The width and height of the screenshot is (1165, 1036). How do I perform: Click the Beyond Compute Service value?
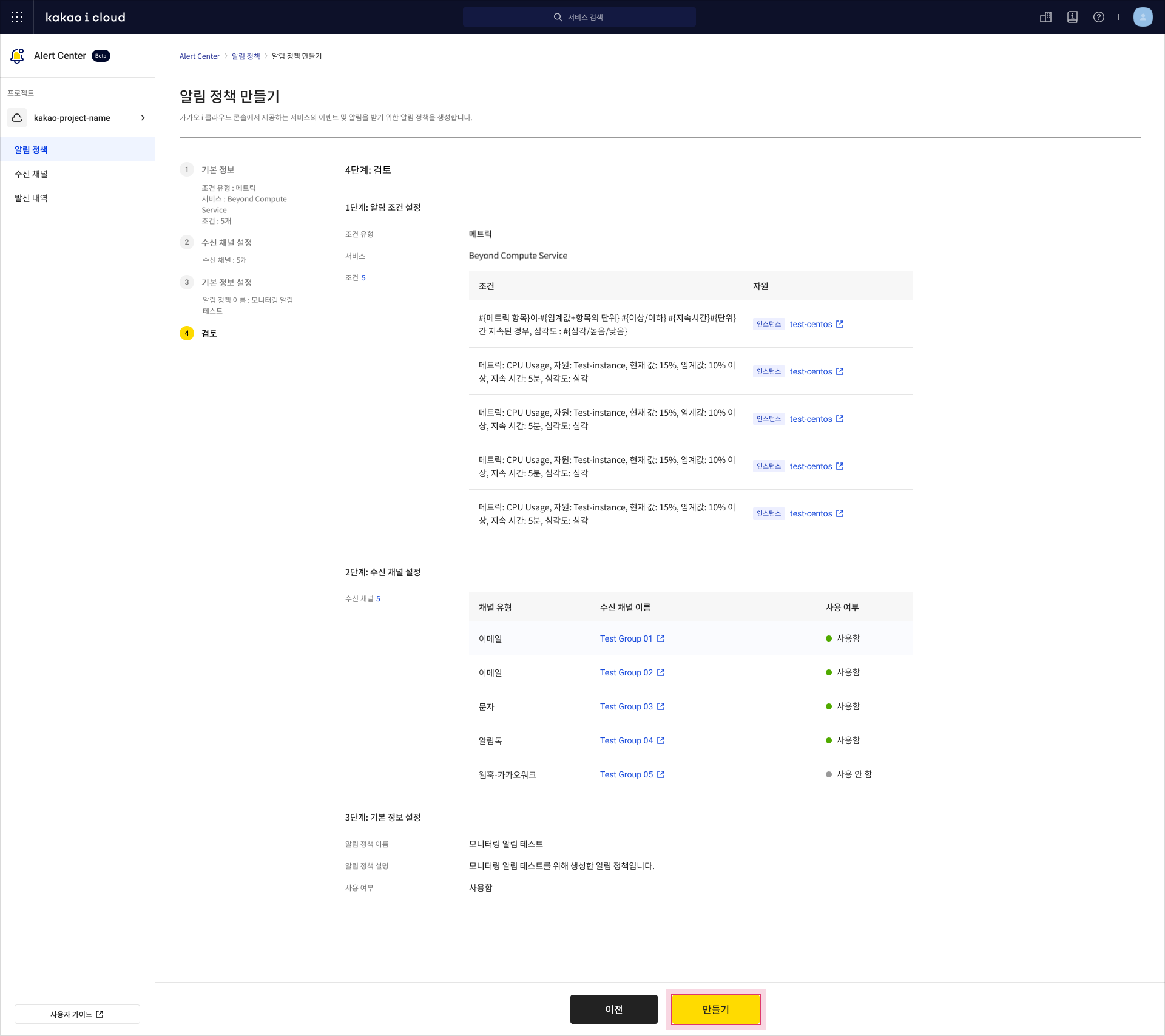click(x=518, y=256)
